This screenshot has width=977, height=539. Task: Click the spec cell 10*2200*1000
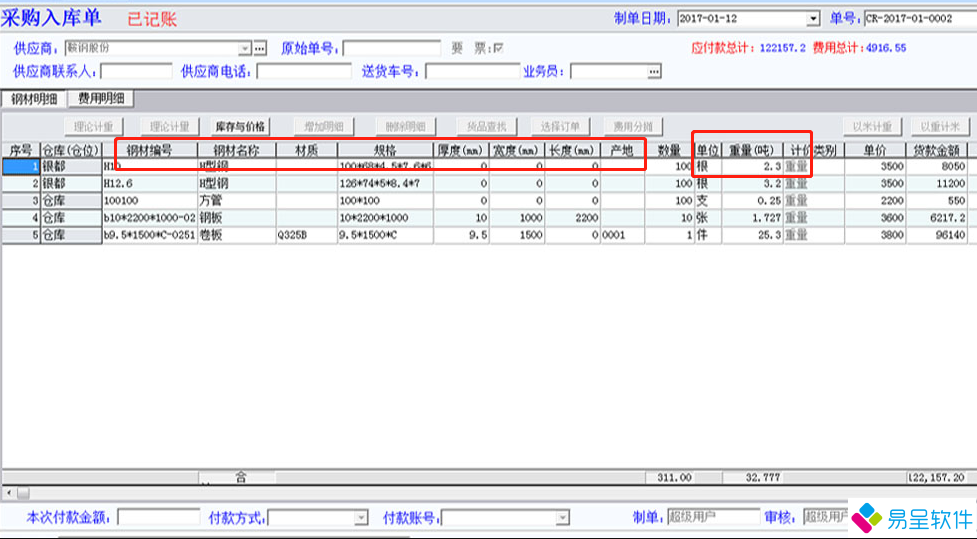[x=385, y=218]
